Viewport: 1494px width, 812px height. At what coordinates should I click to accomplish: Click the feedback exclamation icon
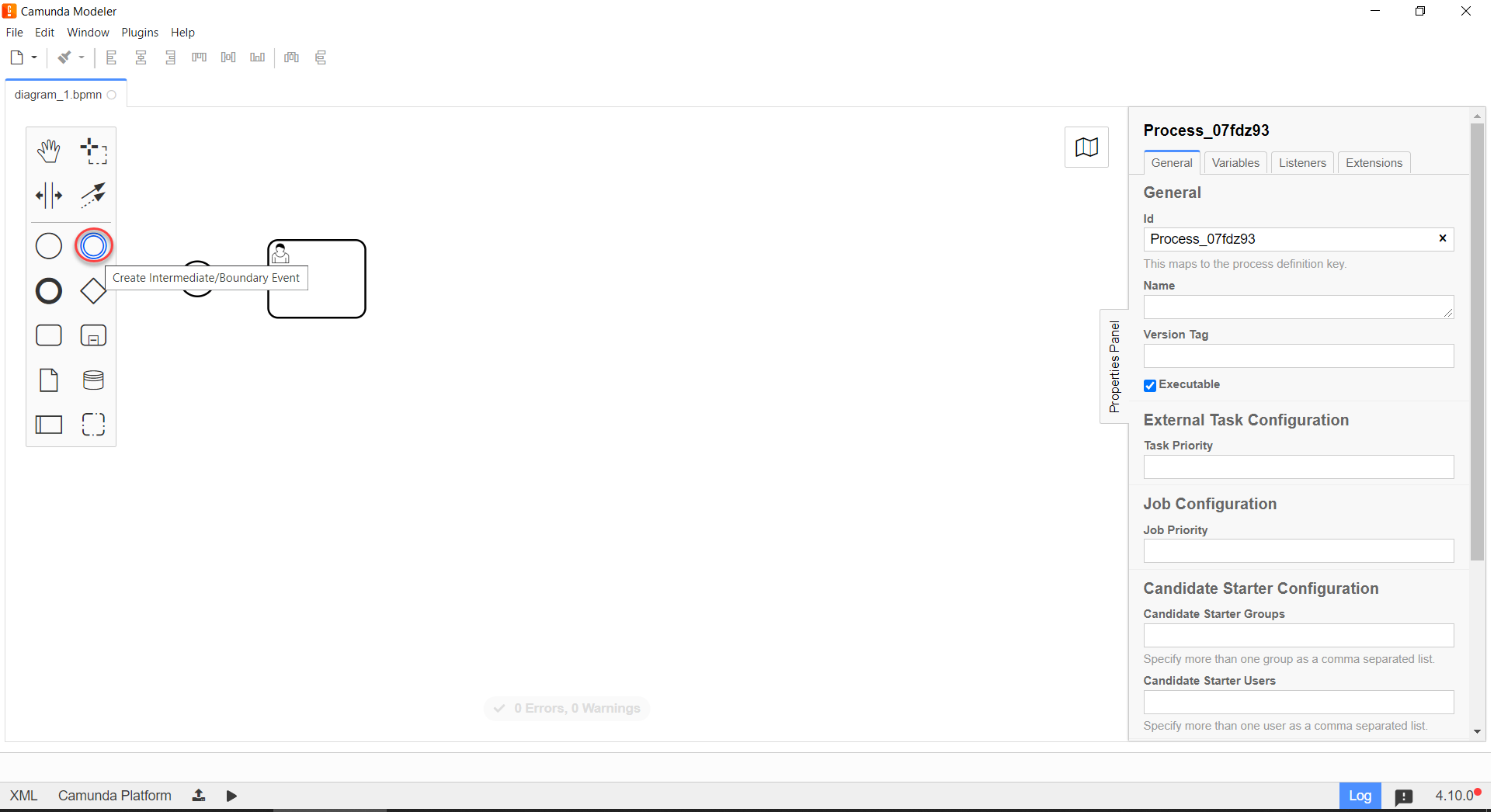pyautogui.click(x=1404, y=796)
